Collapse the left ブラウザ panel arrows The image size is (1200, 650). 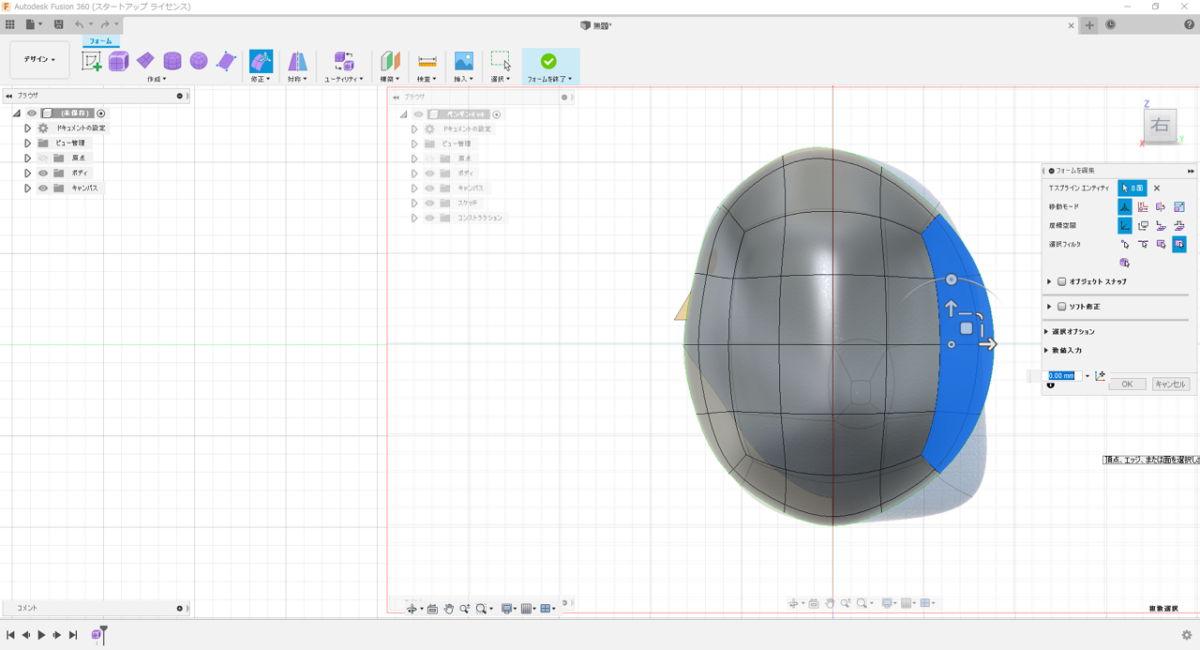[x=9, y=96]
